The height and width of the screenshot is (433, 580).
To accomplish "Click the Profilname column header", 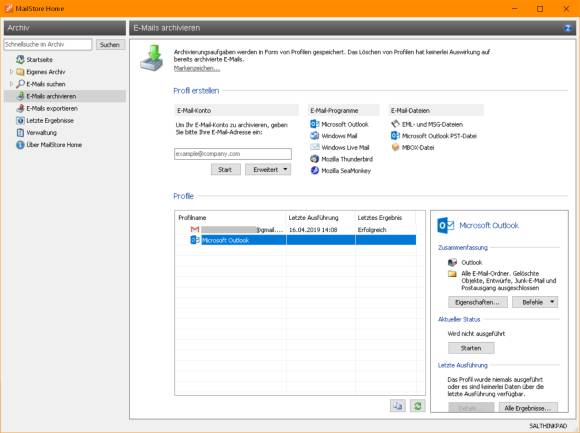I will 230,217.
